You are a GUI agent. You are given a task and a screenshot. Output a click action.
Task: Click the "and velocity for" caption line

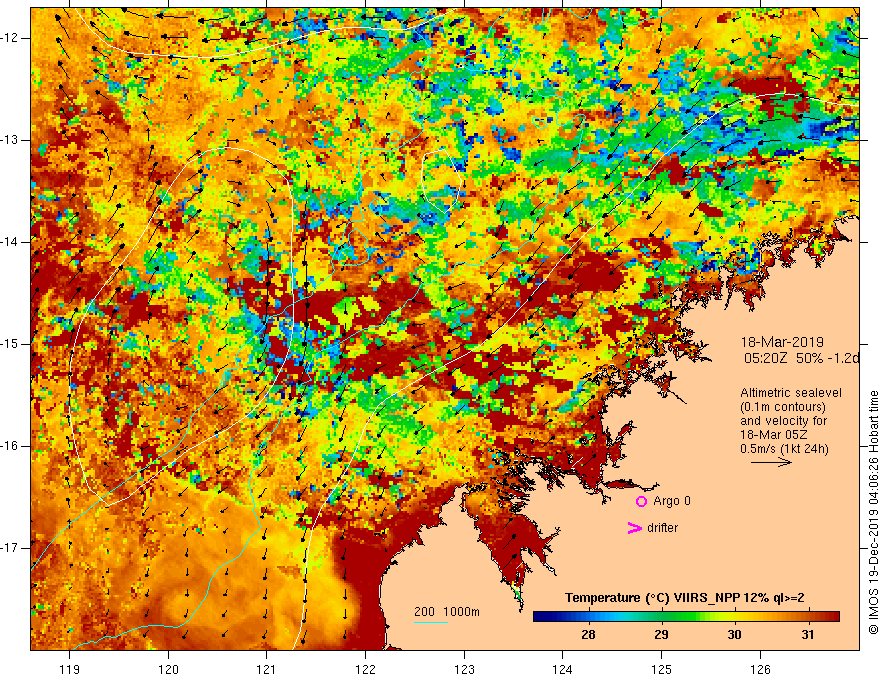(x=783, y=421)
